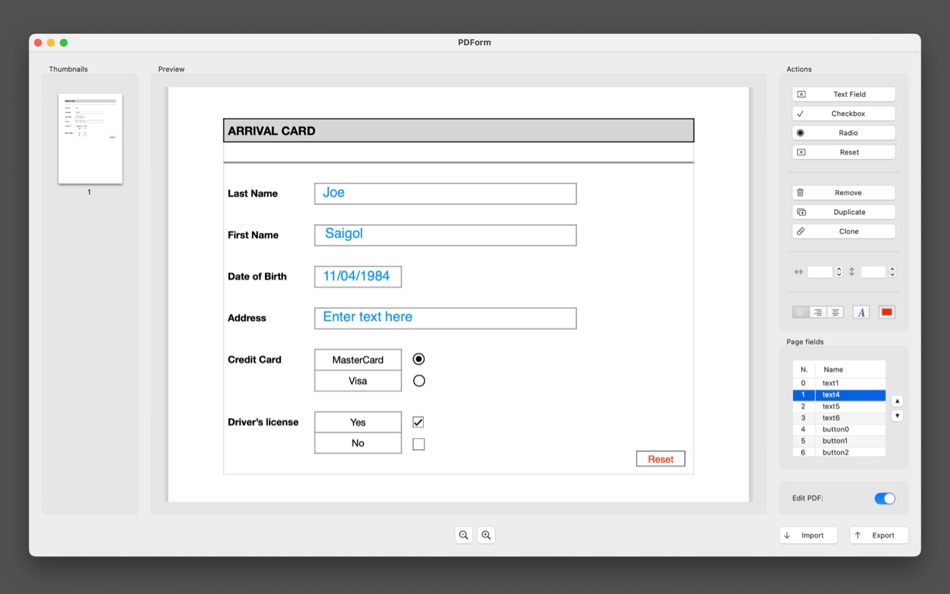
Task: Select the button0 row in Page fields
Action: point(839,429)
